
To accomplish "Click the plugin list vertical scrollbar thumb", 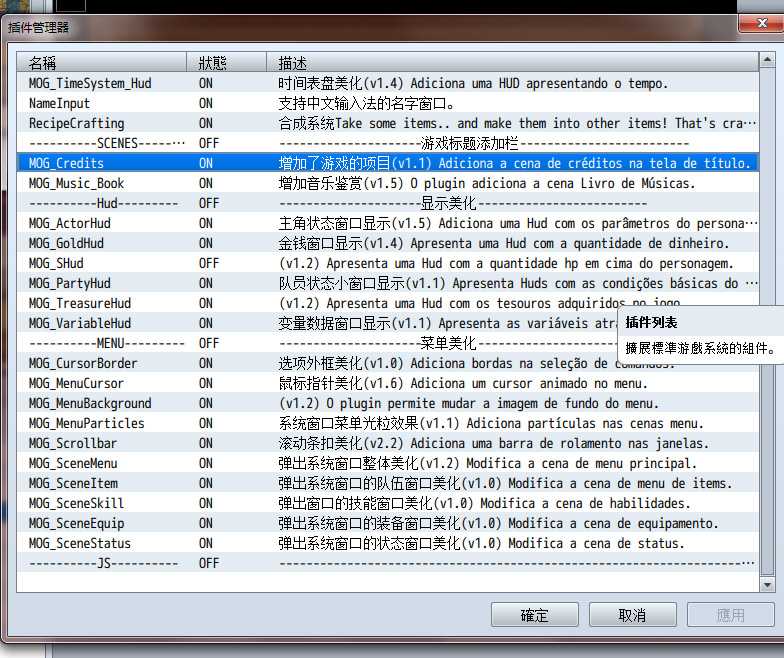I will (767, 322).
